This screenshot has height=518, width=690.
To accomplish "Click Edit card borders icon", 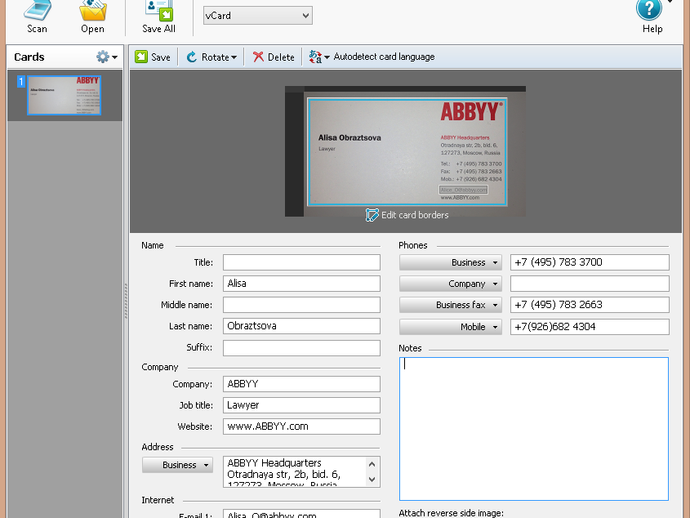I will (x=372, y=215).
